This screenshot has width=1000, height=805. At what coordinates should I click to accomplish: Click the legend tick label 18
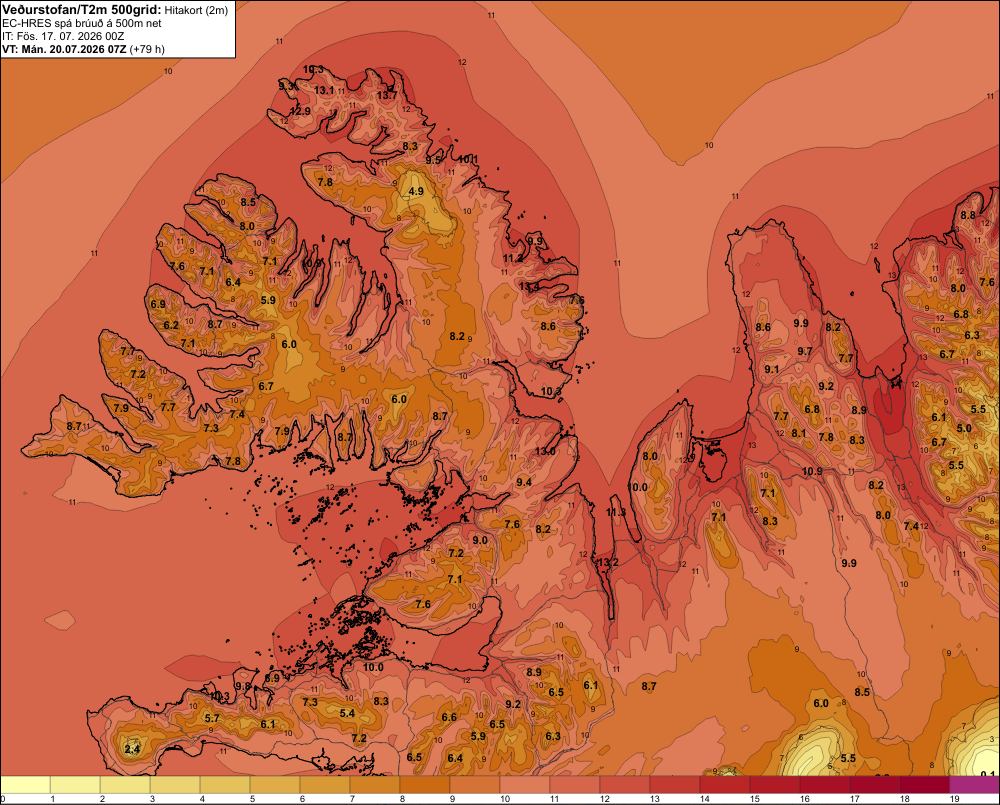[x=904, y=799]
